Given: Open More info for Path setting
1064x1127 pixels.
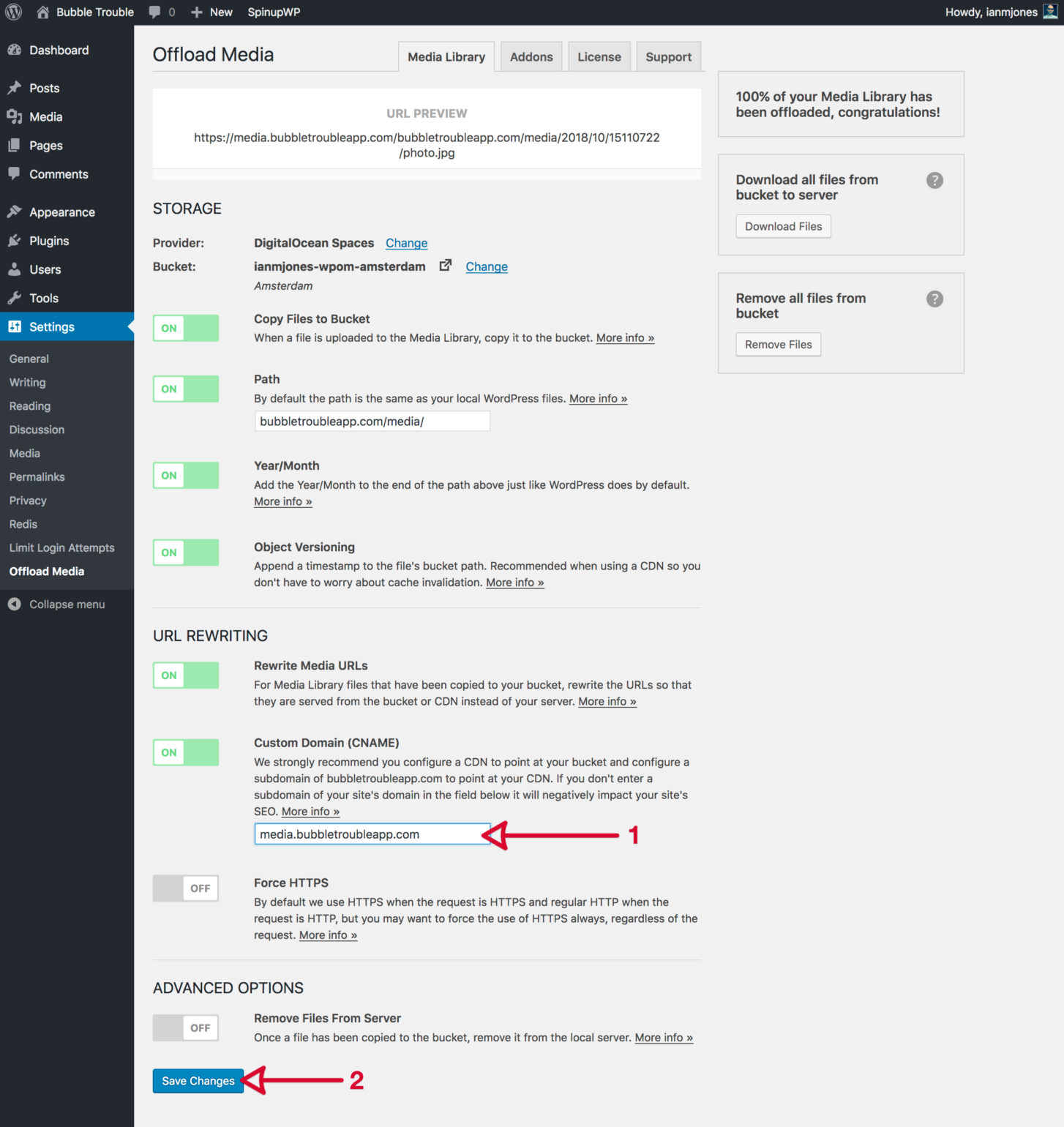Looking at the screenshot, I should click(598, 398).
